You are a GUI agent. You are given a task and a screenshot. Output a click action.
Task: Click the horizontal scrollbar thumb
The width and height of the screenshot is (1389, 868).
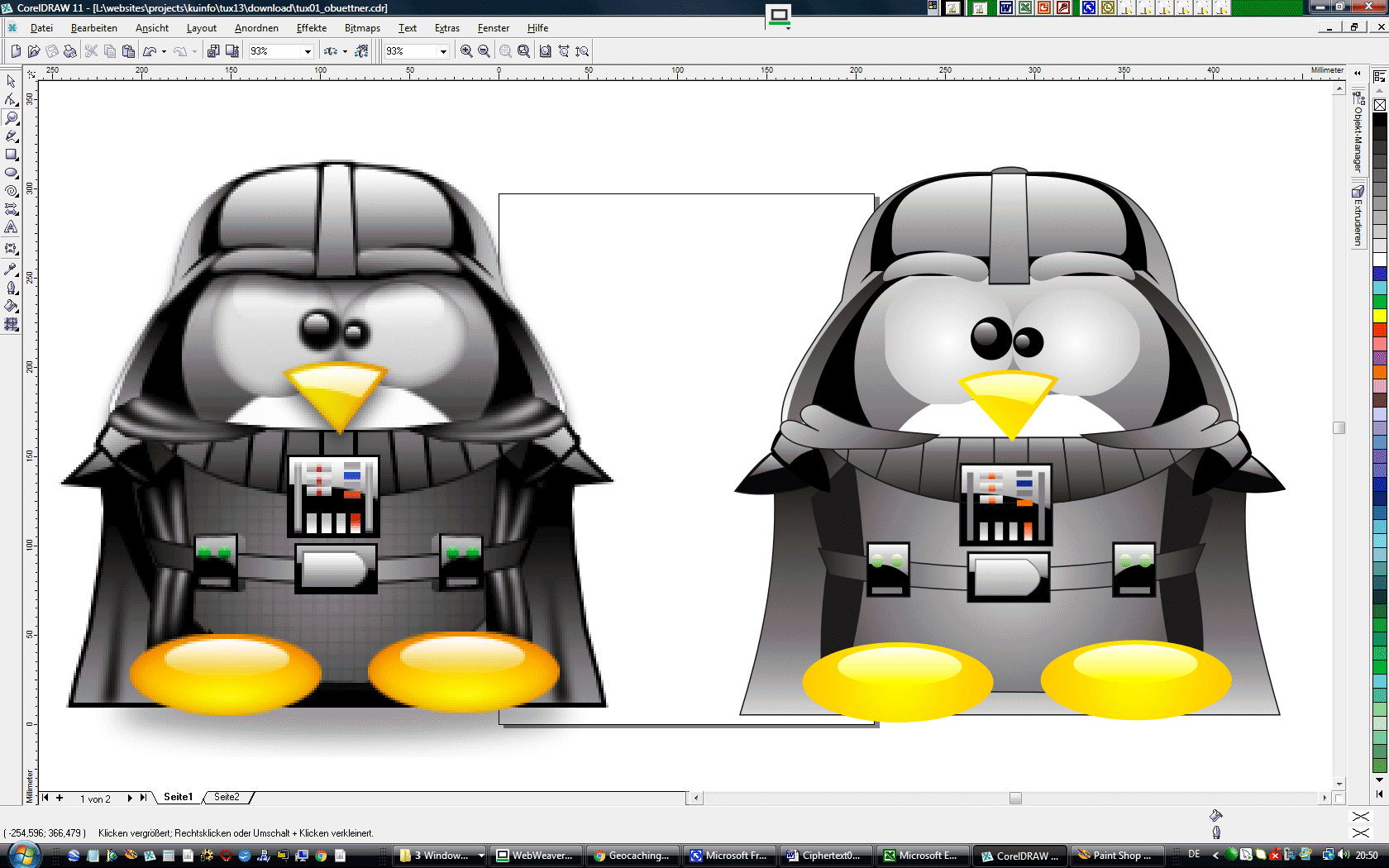pyautogui.click(x=1015, y=798)
